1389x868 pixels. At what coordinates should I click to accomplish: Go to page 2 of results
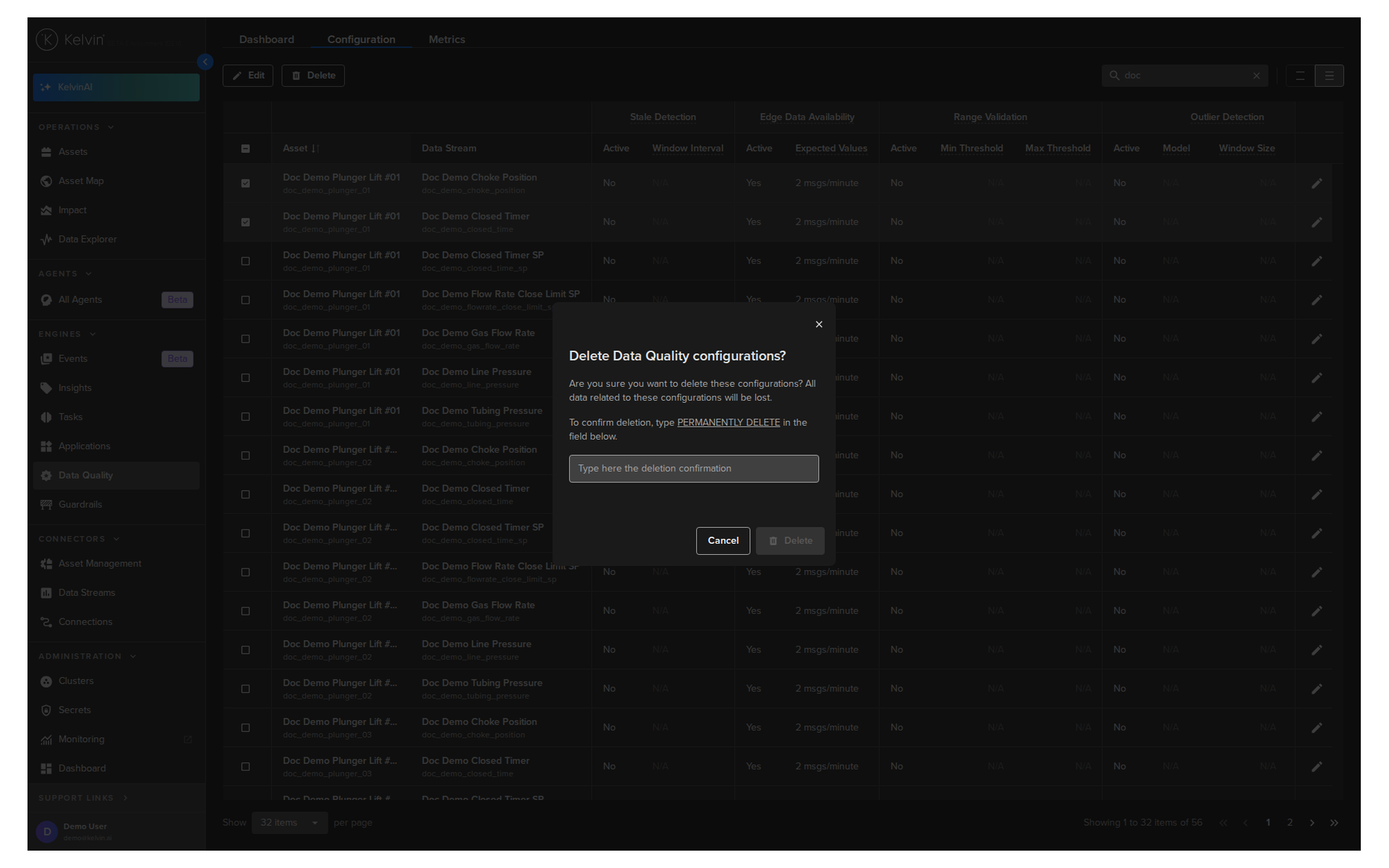point(1289,822)
